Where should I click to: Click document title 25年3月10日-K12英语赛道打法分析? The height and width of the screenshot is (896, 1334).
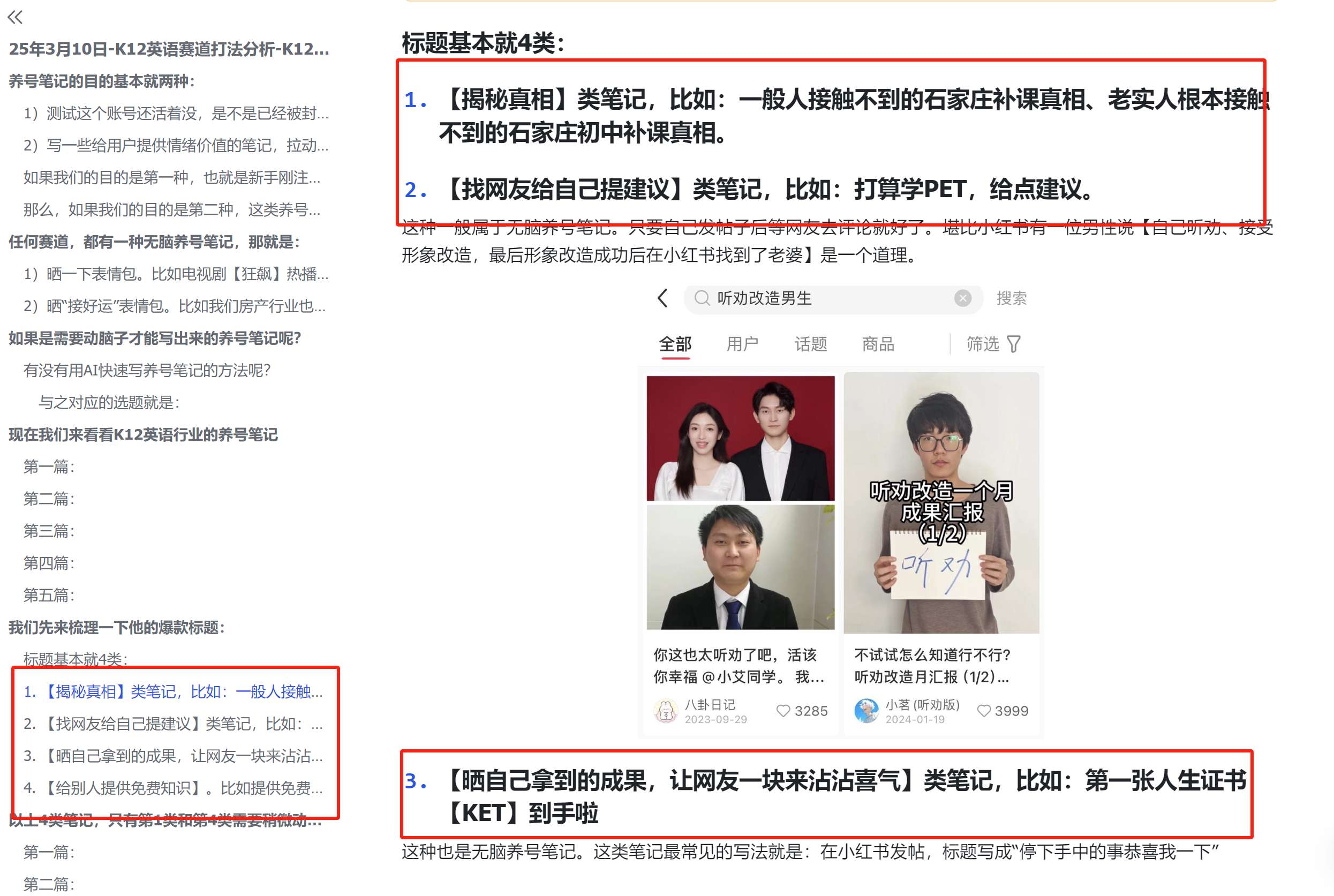tap(169, 49)
